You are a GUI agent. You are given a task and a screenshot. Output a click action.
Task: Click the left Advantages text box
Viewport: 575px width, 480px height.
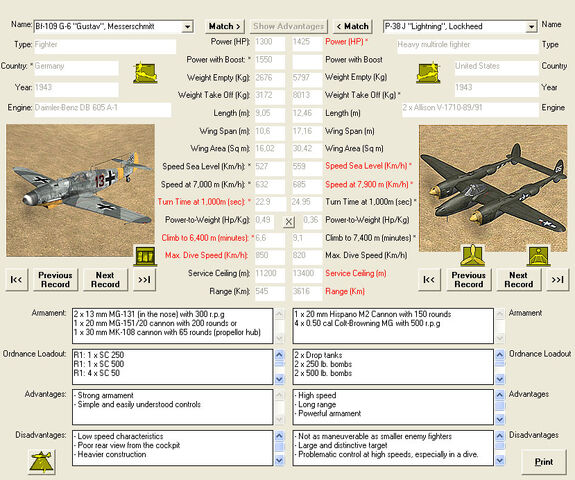pyautogui.click(x=173, y=407)
